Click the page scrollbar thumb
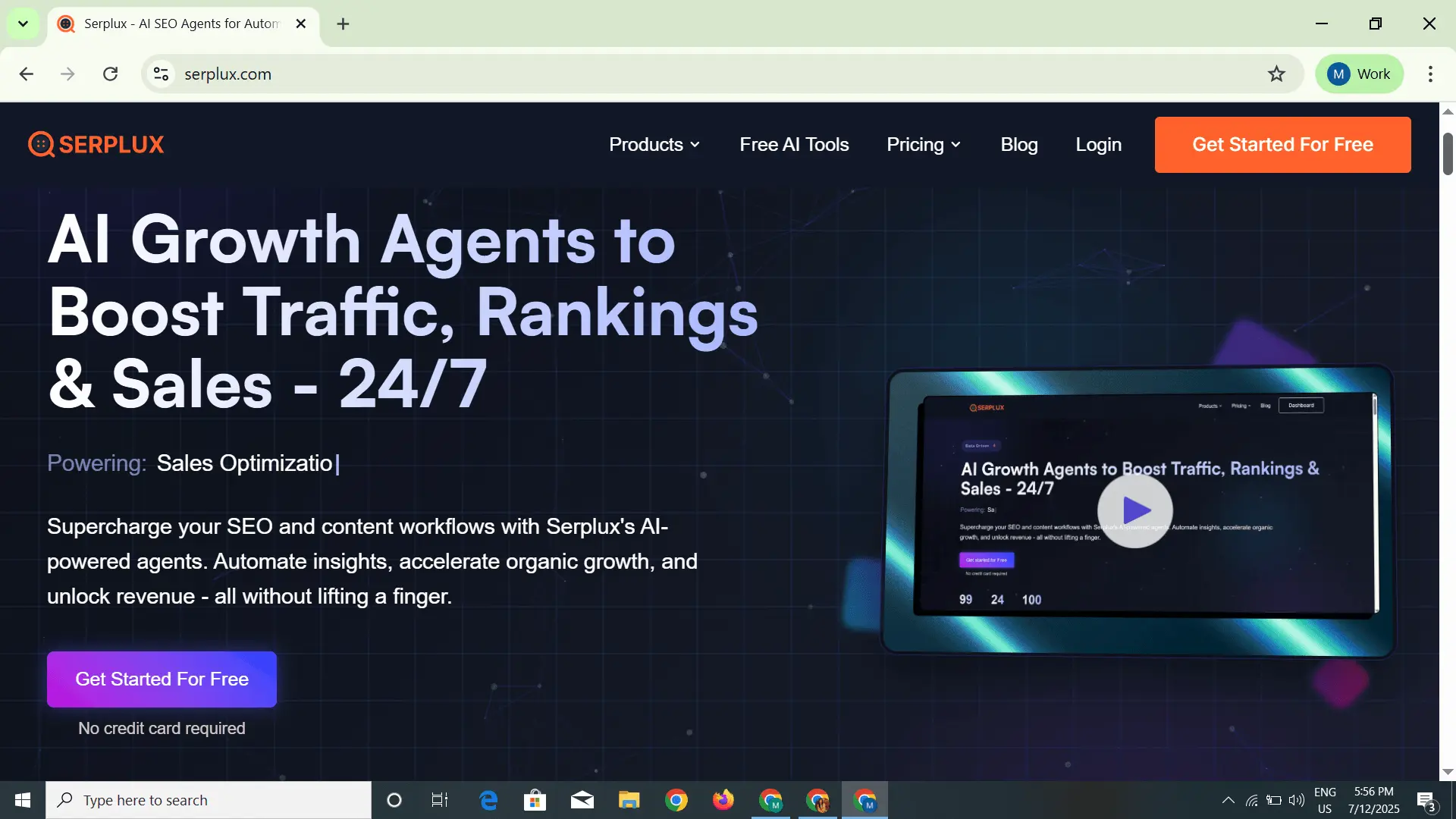Image resolution: width=1456 pixels, height=819 pixels. pos(1448,153)
